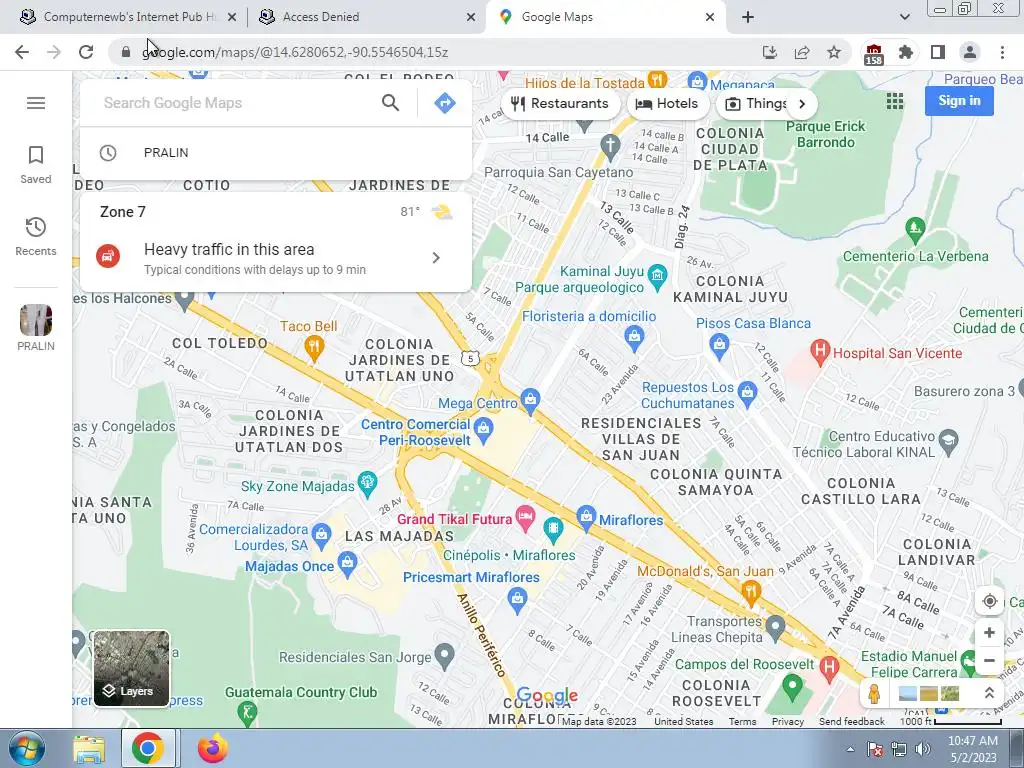Filter map by Hotels

tap(667, 104)
